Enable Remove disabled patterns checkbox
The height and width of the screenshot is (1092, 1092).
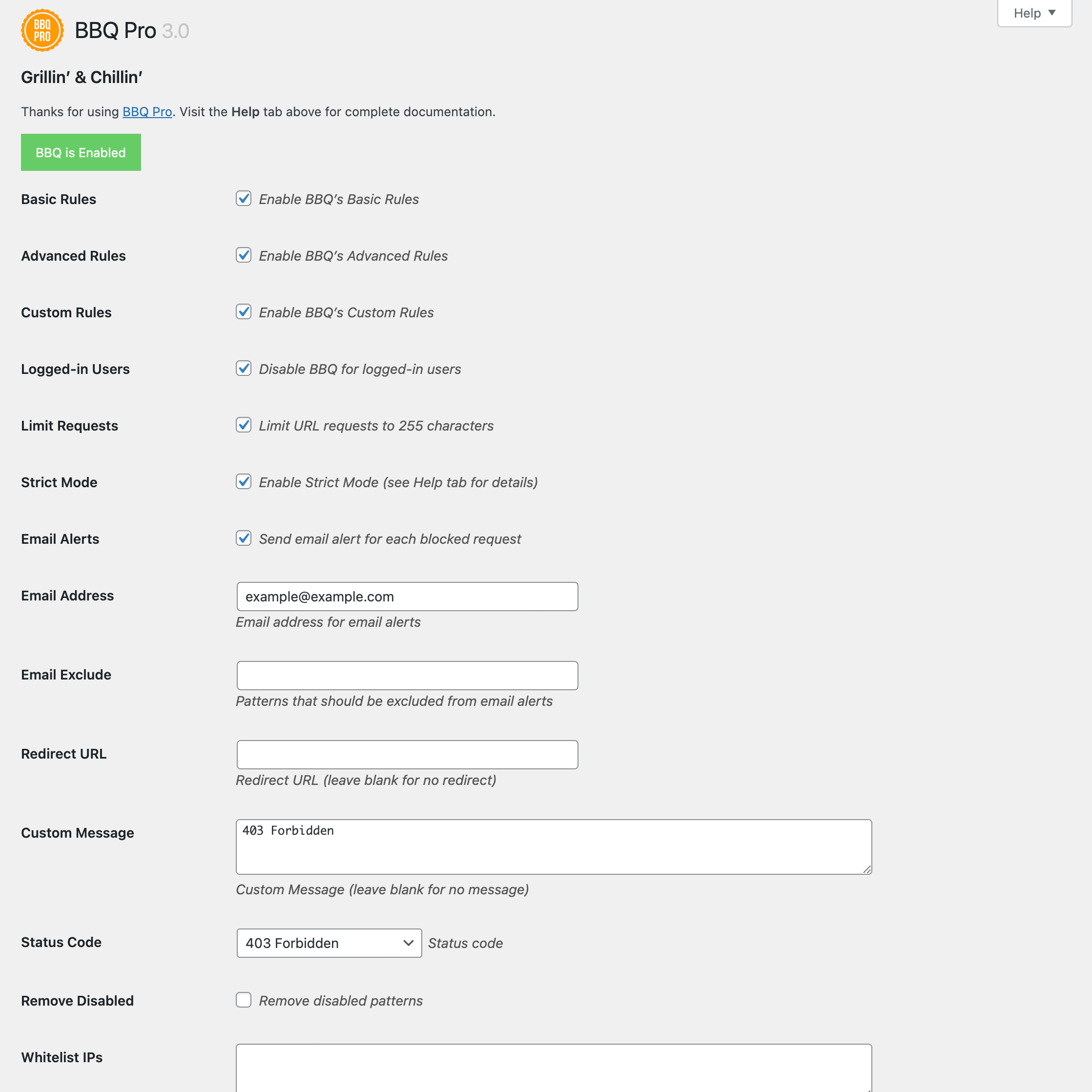click(x=244, y=1000)
